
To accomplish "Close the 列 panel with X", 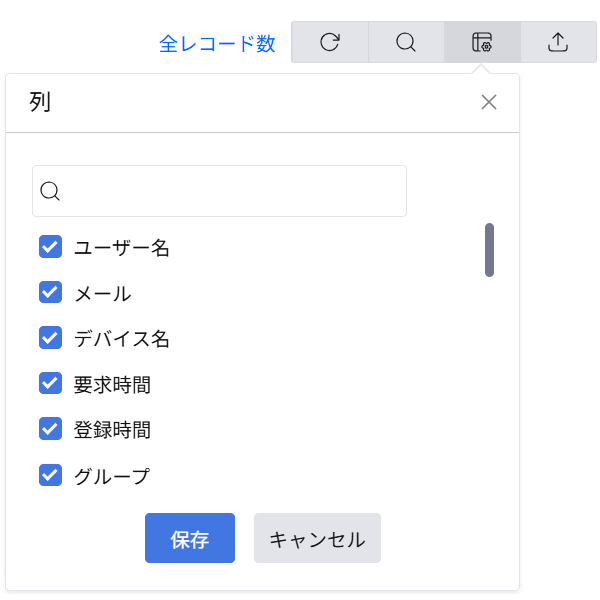I will pos(489,102).
